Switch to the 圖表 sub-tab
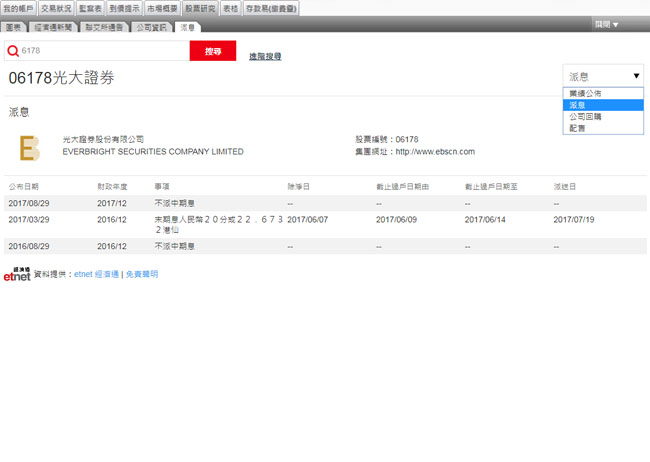The height and width of the screenshot is (462, 650). 13,27
